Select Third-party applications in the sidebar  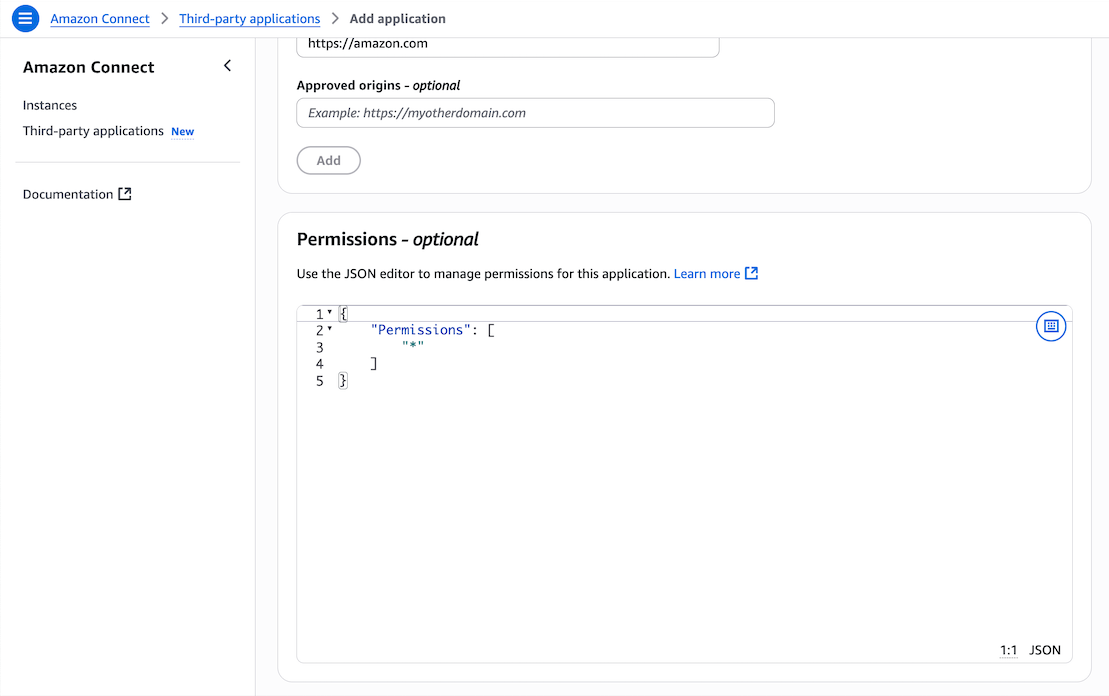pos(92,131)
